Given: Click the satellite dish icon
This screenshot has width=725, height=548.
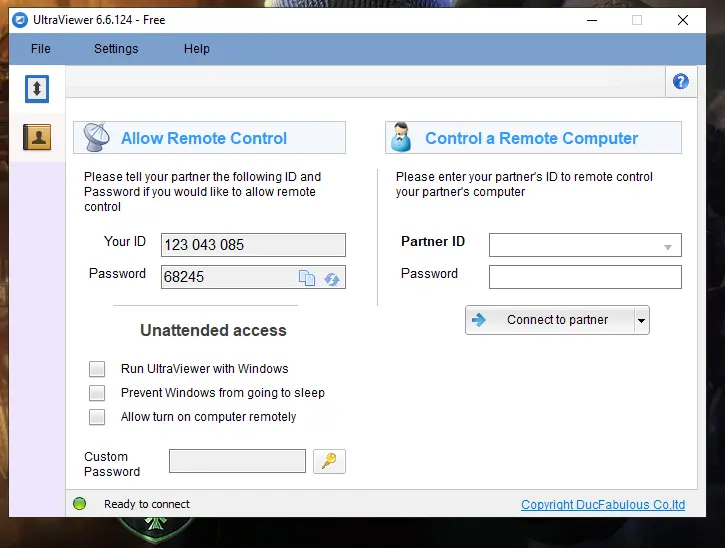Looking at the screenshot, I should [x=96, y=137].
